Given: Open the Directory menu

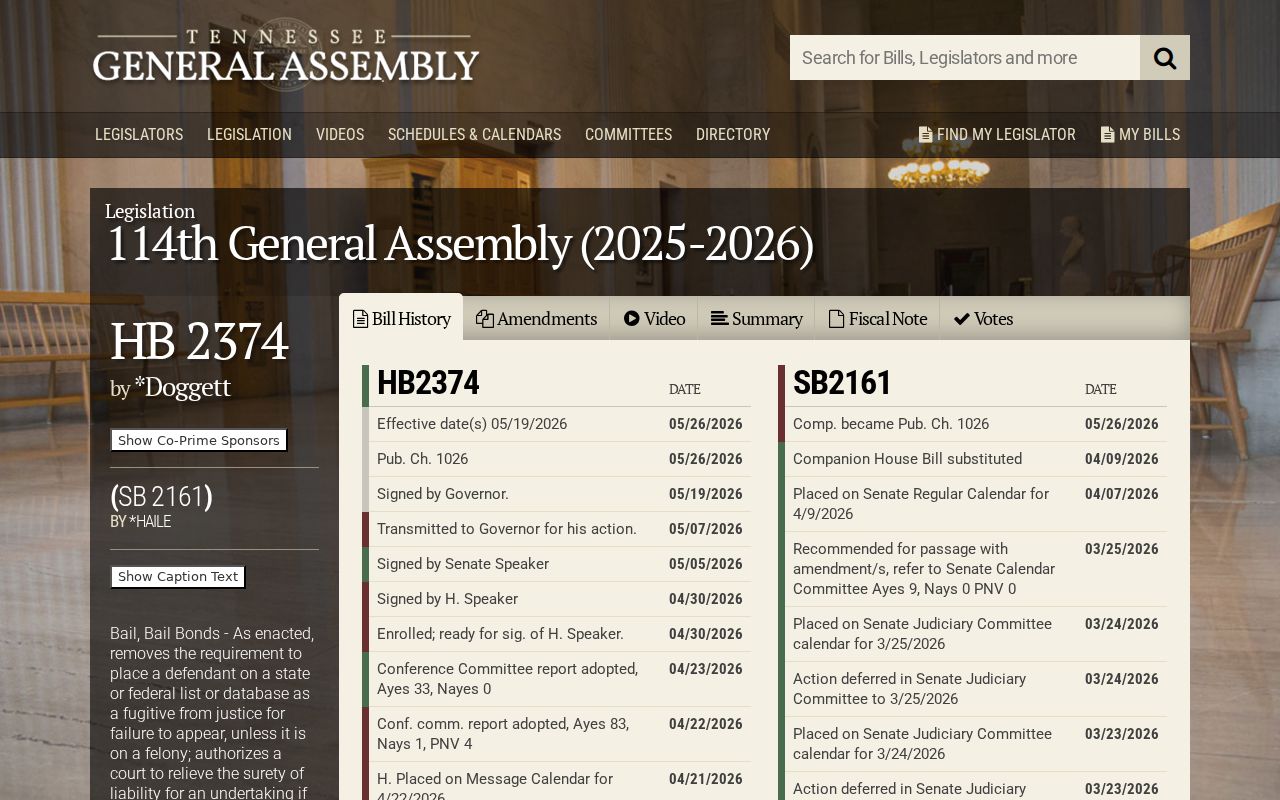Looking at the screenshot, I should point(733,134).
